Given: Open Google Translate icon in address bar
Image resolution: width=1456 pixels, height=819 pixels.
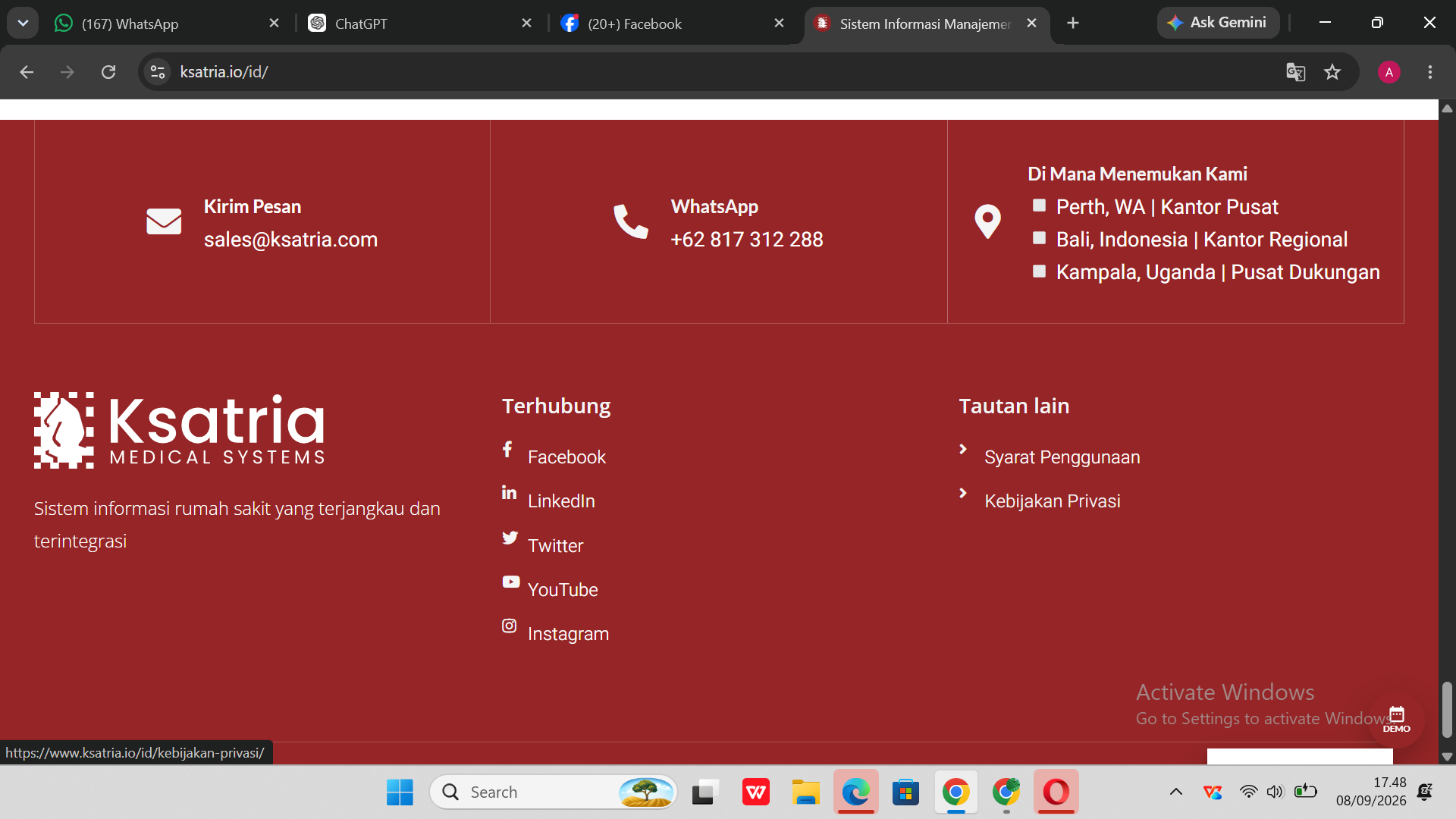Looking at the screenshot, I should tap(1295, 72).
